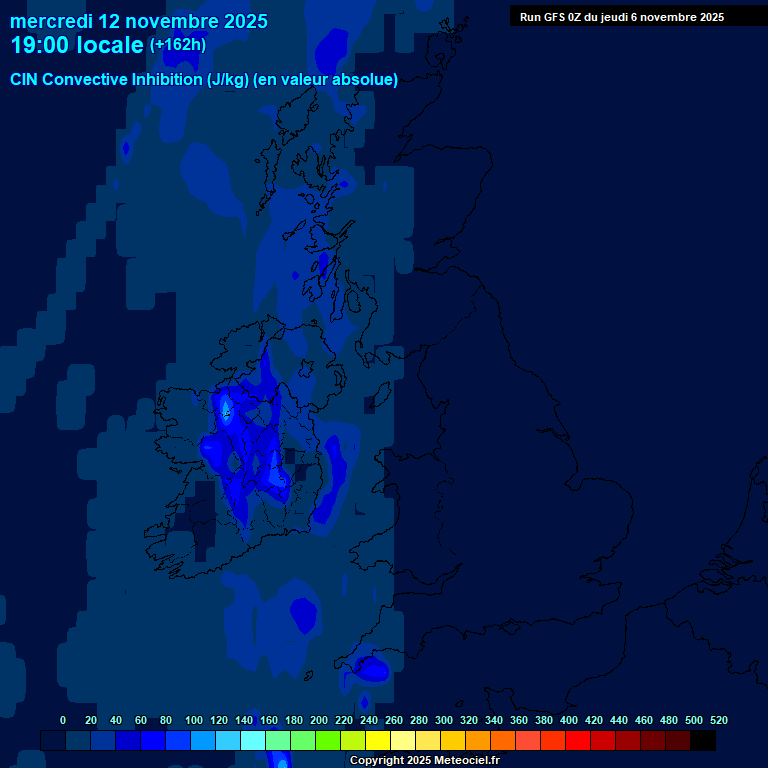Click the red 400 J/kg legend swatch
The image size is (768, 768).
[577, 741]
